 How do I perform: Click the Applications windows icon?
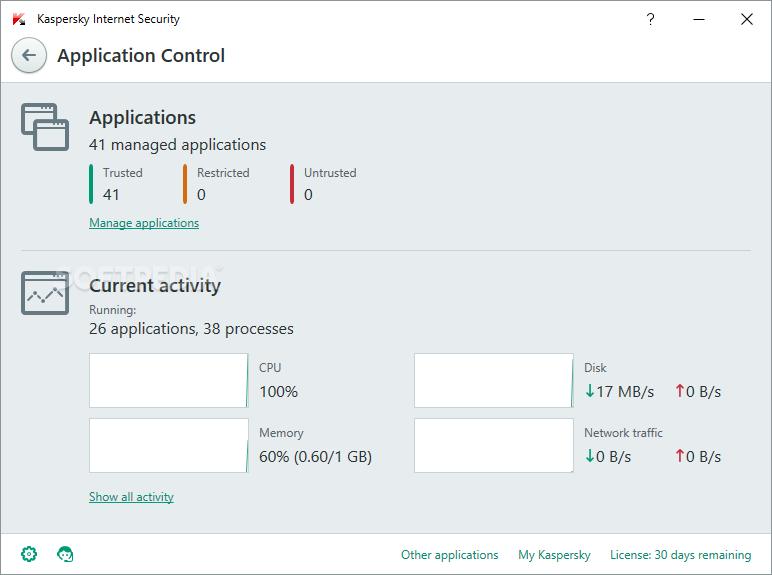click(x=45, y=127)
